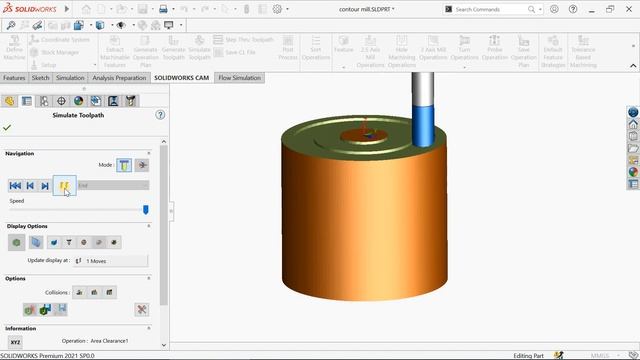Open DimXpertManager crosshair tab icon
Image resolution: width=640 pixels, height=360 pixels.
tap(61, 101)
